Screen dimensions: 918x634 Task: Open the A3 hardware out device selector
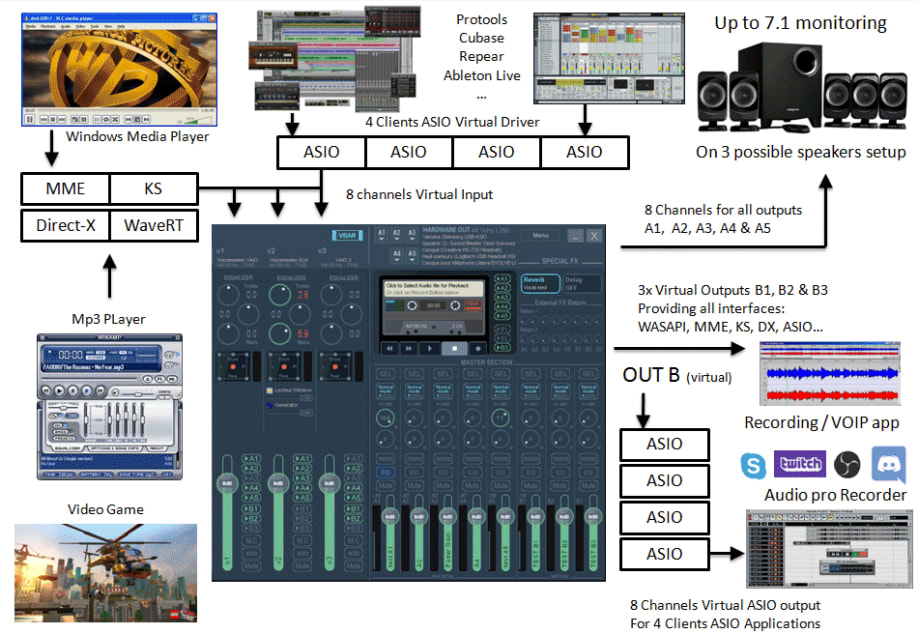[x=412, y=235]
